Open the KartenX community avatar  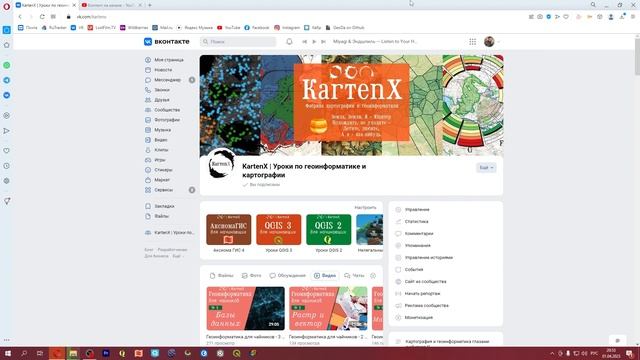point(221,165)
